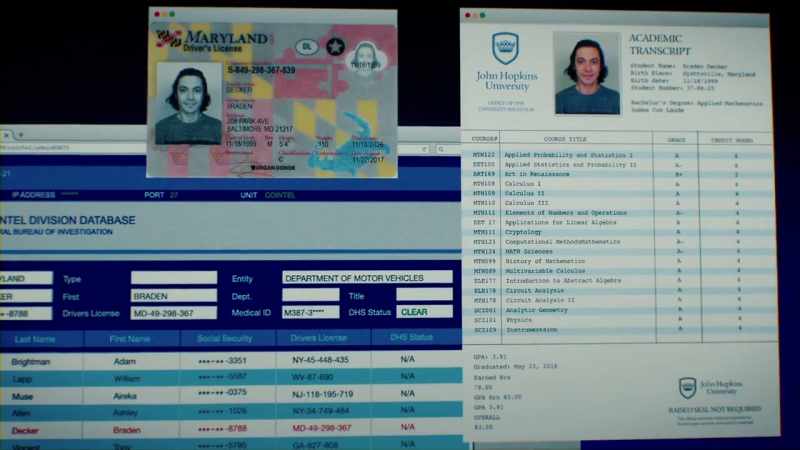Select first name Adam in results table
Screen dimensions: 800x450
coord(124,361)
